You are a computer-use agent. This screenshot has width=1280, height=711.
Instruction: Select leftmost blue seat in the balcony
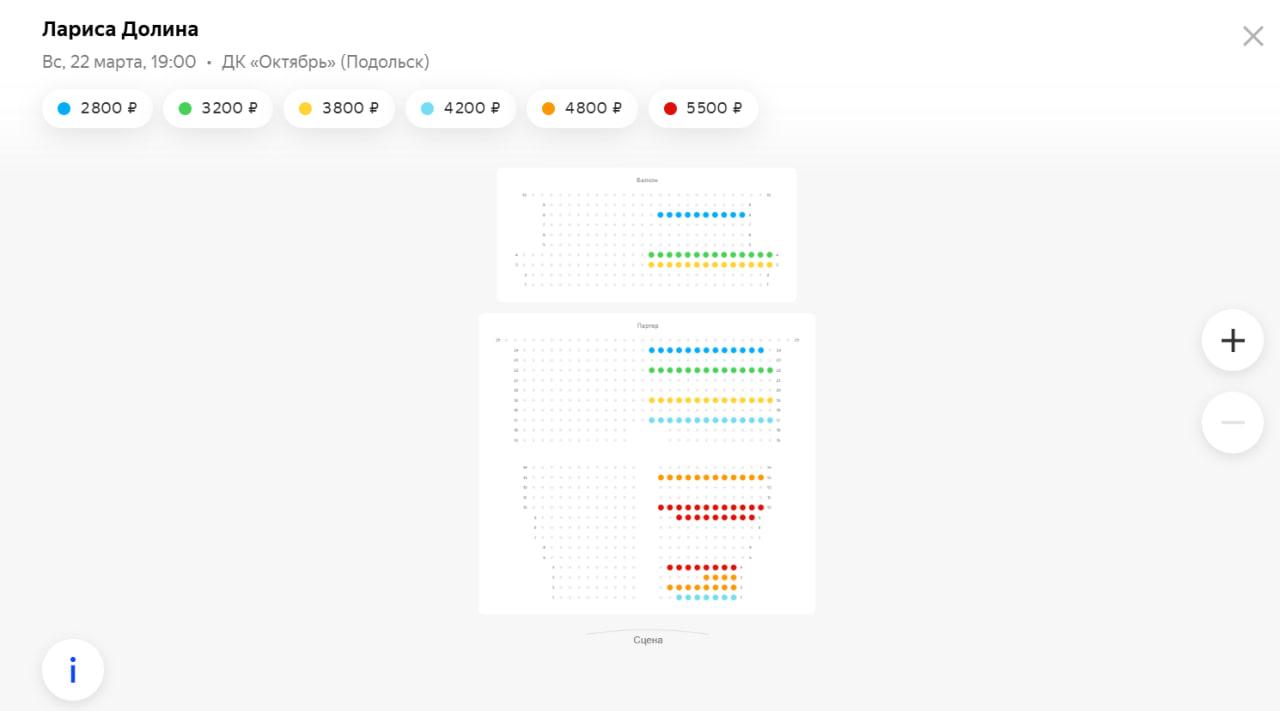tap(660, 215)
